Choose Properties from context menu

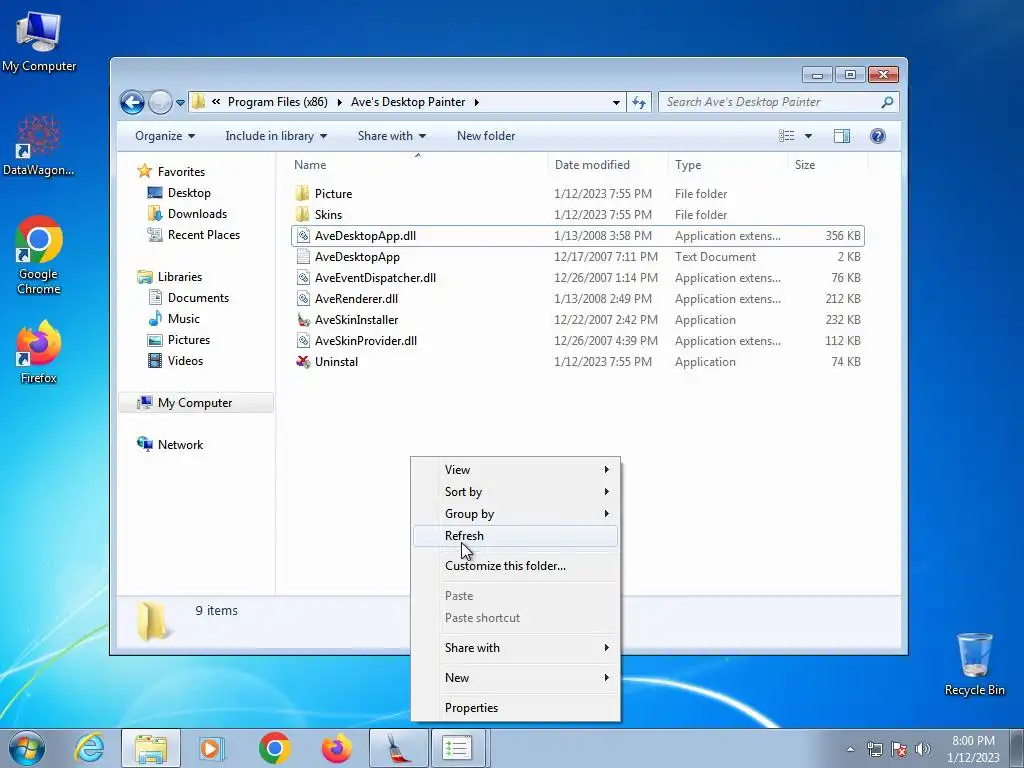click(x=515, y=708)
